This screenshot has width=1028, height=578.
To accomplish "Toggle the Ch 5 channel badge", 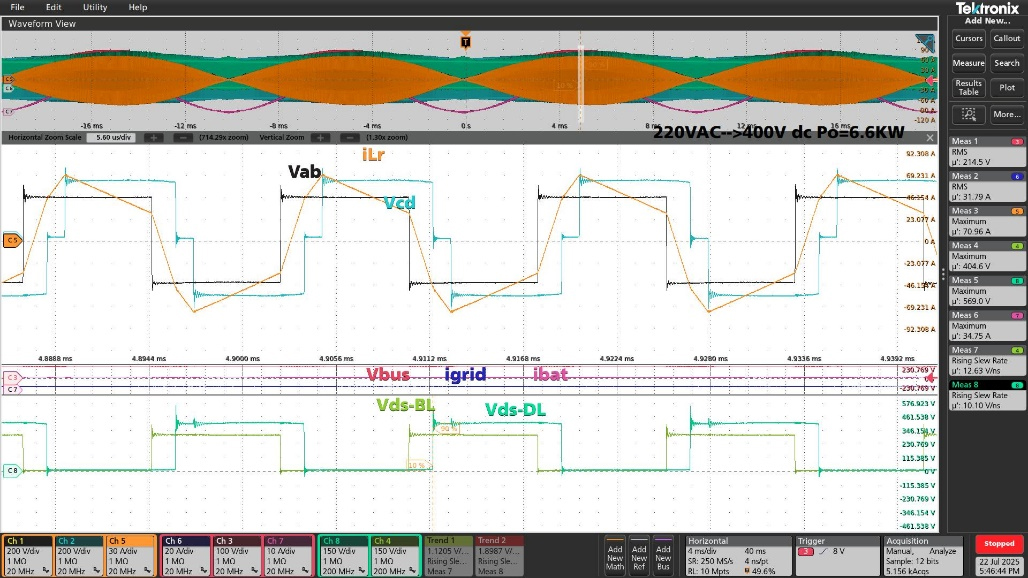I will click(130, 555).
